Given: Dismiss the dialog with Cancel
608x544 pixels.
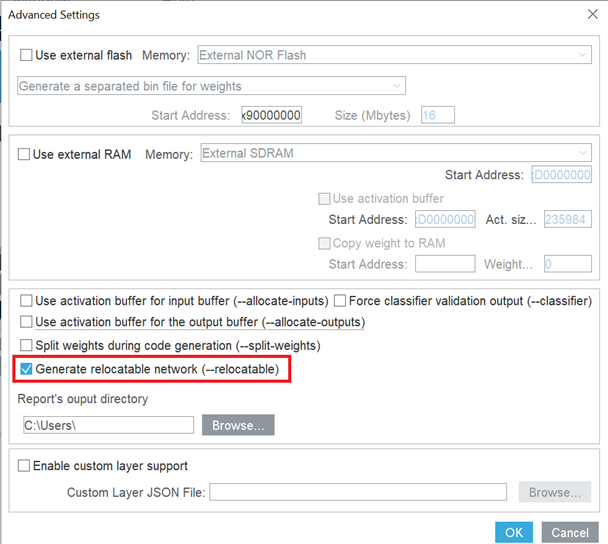Looking at the screenshot, I should click(x=570, y=532).
